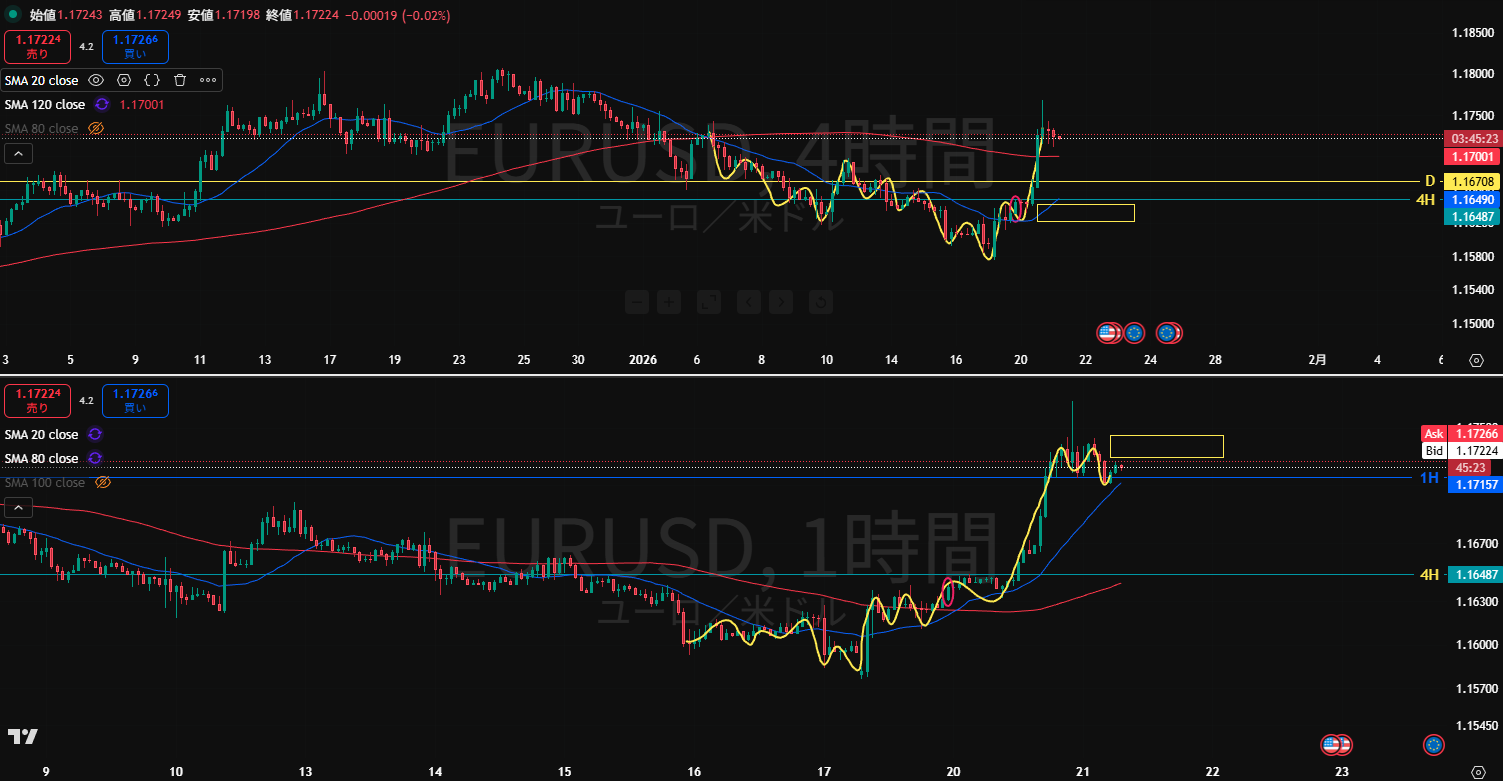This screenshot has height=781, width=1503.
Task: Open bottom chart's time axis settings hexagon icon
Action: (x=1476, y=772)
